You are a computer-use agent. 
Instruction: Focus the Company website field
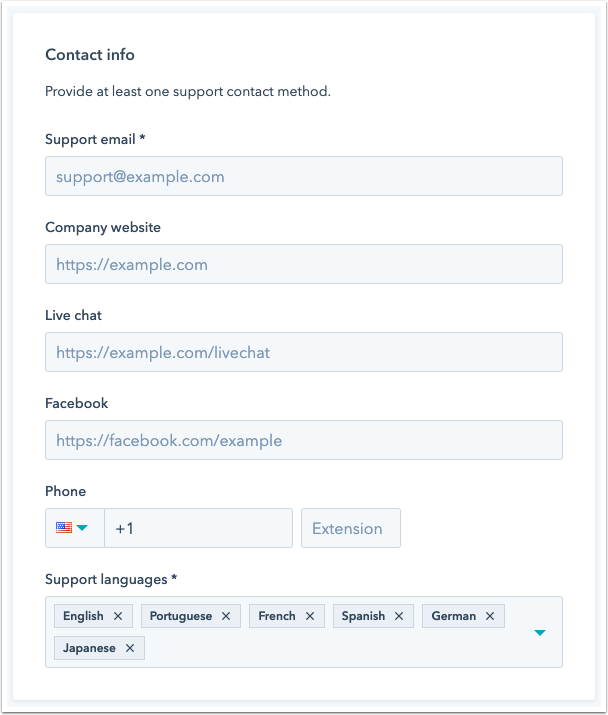[x=303, y=264]
